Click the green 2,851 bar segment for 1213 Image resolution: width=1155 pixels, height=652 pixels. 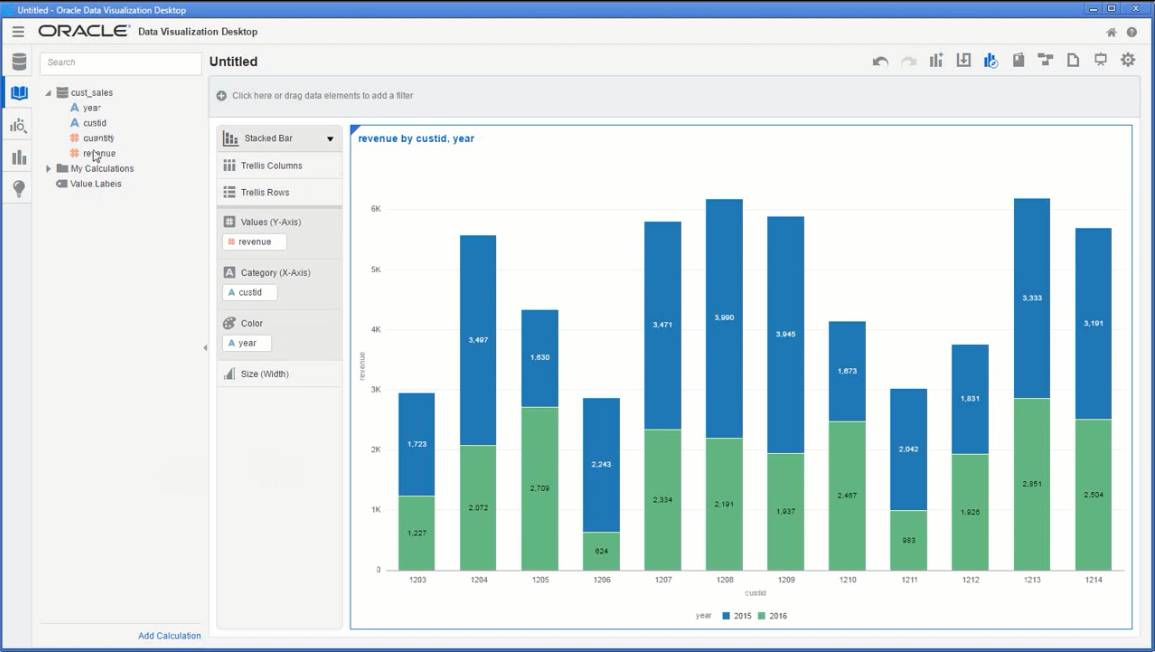[x=1032, y=484]
